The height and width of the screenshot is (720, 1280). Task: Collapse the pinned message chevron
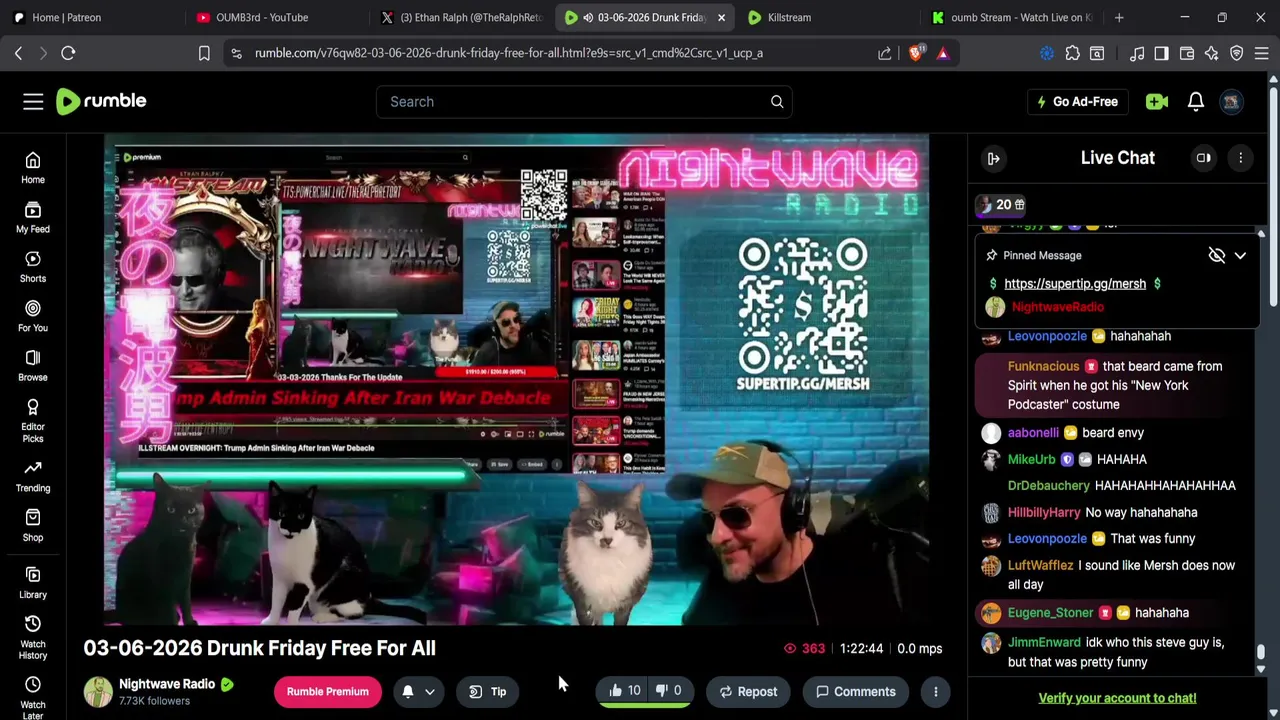click(1240, 256)
